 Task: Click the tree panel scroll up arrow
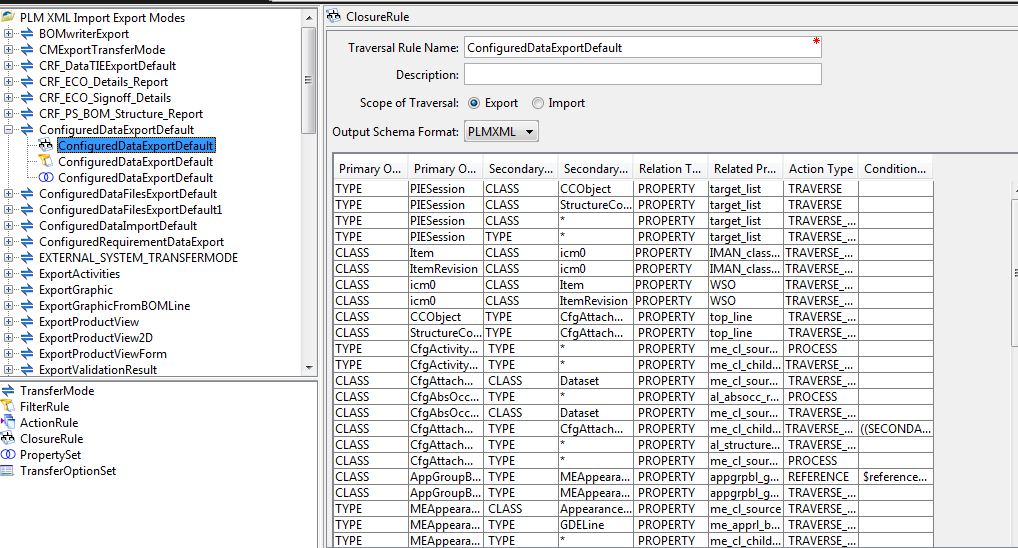click(x=309, y=18)
